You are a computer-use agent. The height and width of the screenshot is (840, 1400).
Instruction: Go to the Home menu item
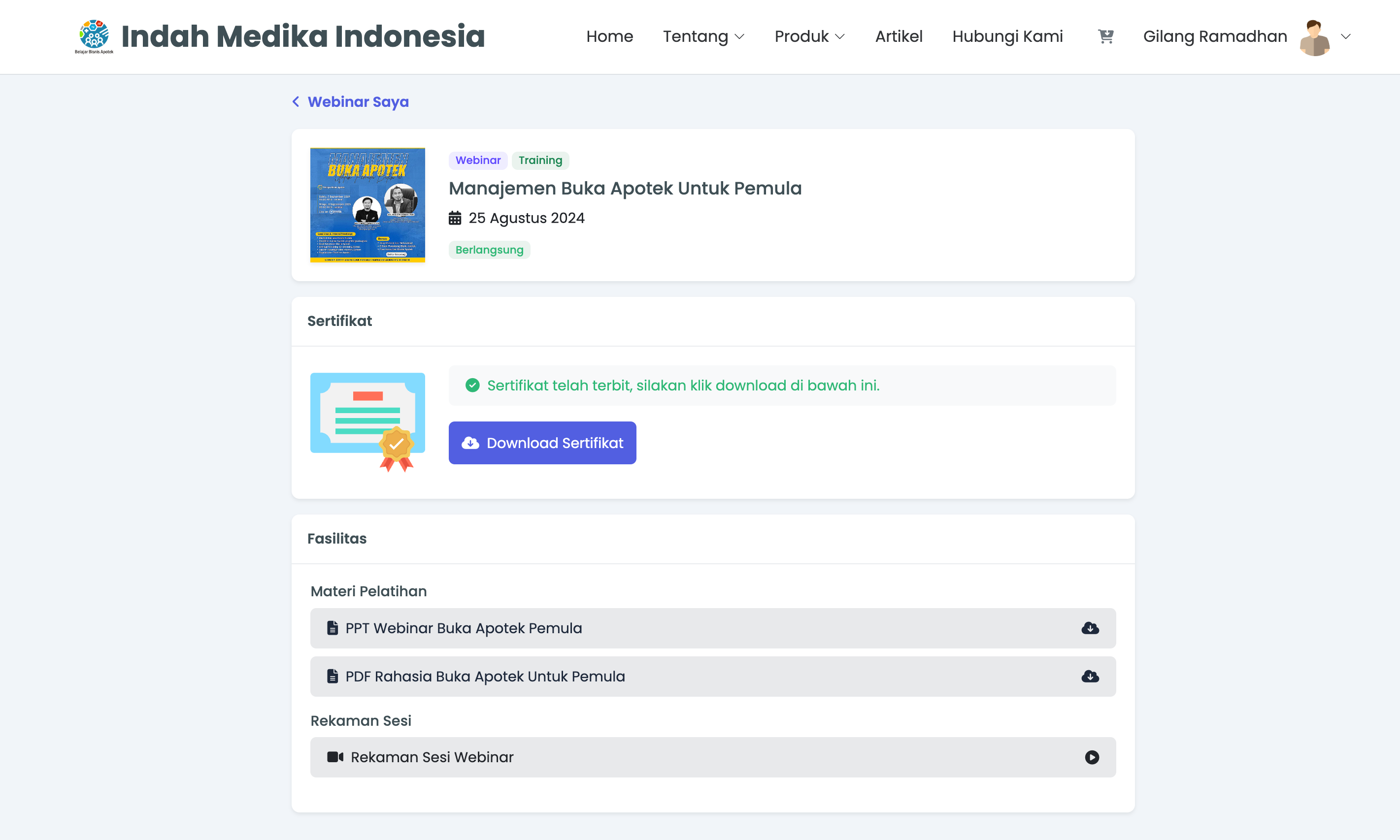(609, 36)
